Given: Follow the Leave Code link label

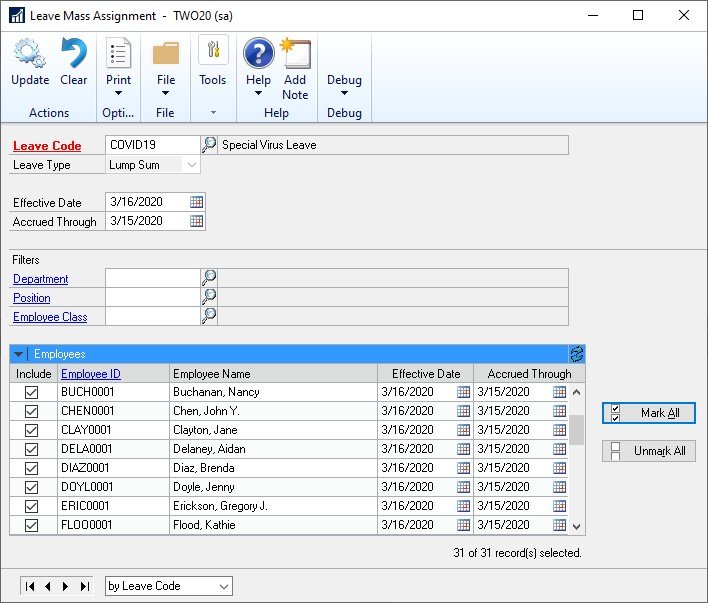Looking at the screenshot, I should coord(47,146).
